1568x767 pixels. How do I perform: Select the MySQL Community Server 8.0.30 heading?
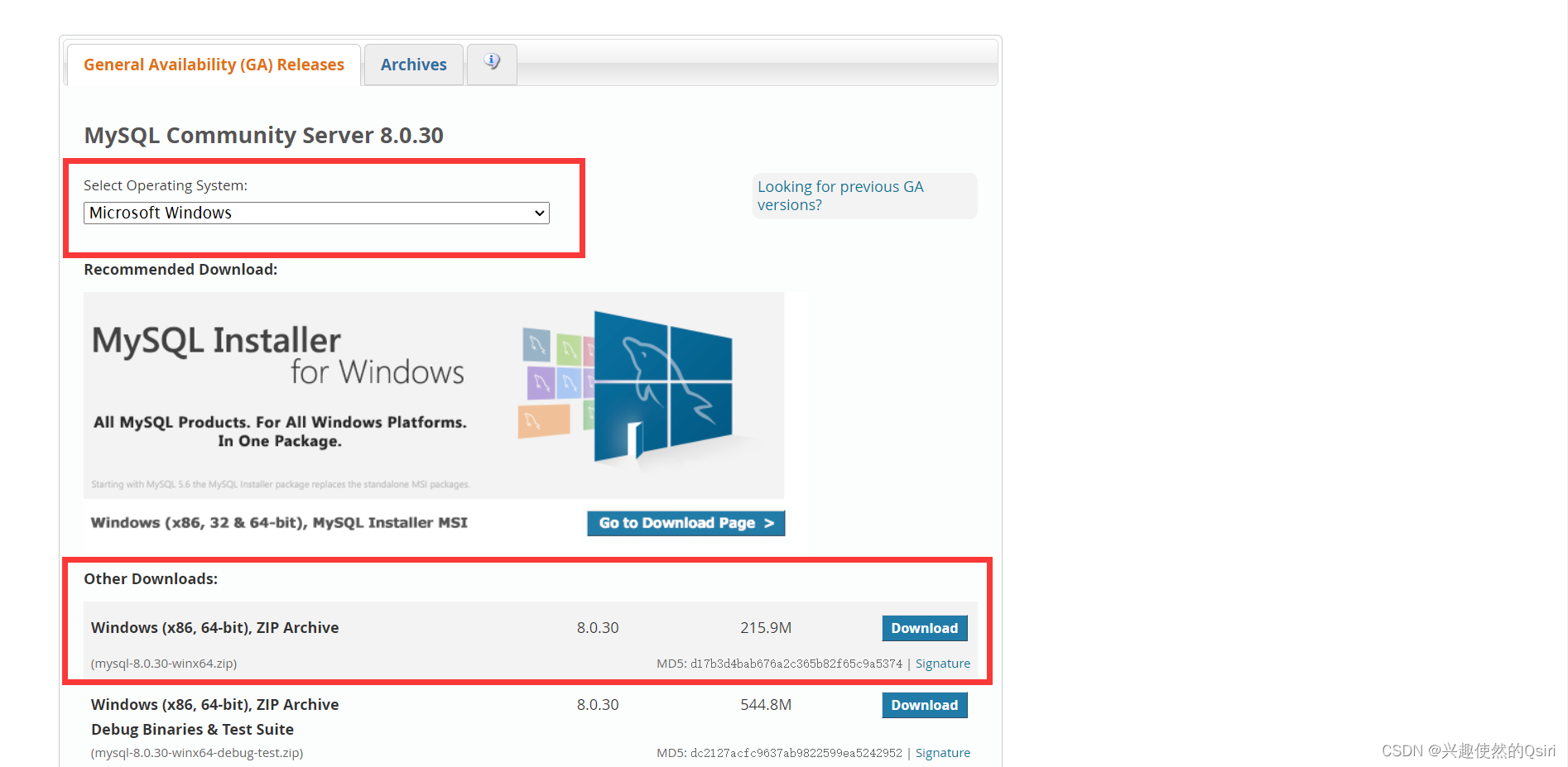coord(264,135)
